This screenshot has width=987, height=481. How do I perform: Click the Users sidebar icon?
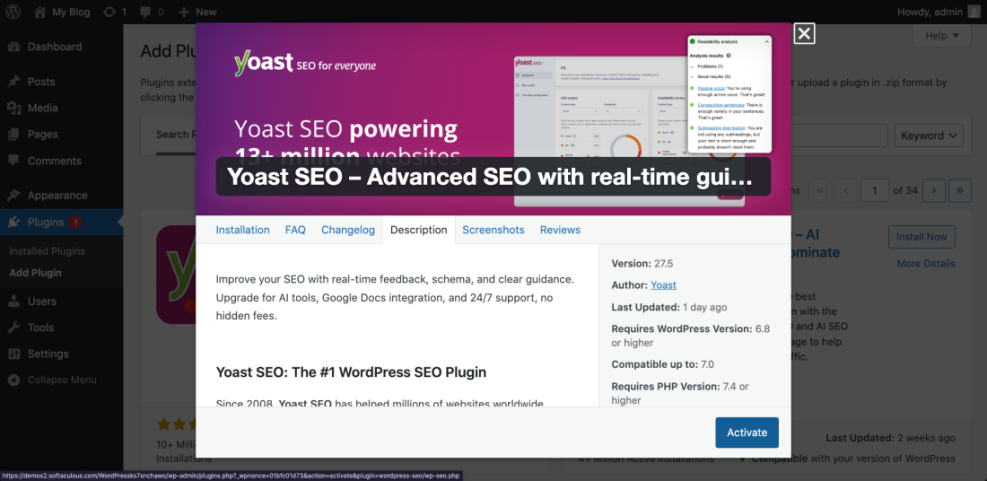[14, 302]
